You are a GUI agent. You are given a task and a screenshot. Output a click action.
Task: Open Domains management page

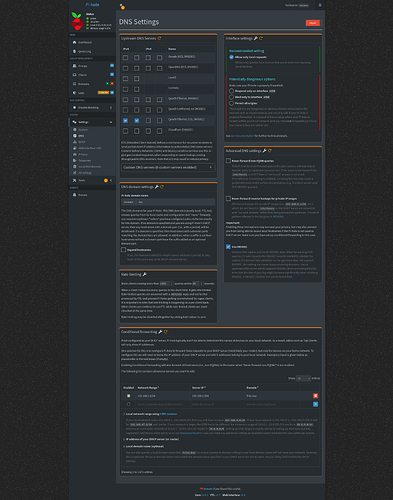click(92, 84)
